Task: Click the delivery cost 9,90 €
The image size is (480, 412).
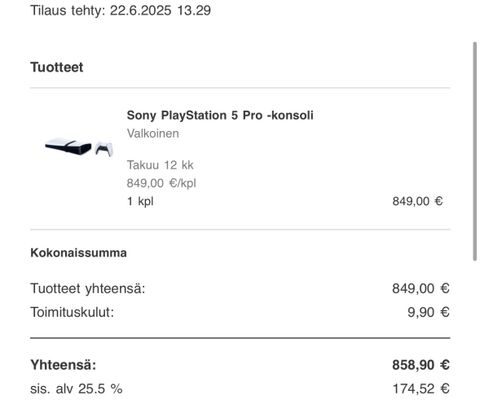Action: (428, 312)
